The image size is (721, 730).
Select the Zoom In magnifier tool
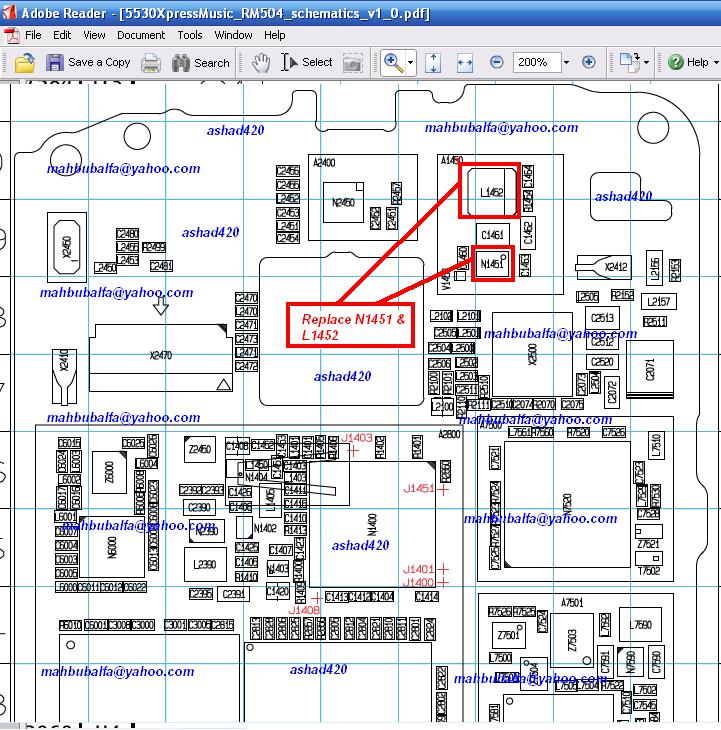coord(393,62)
